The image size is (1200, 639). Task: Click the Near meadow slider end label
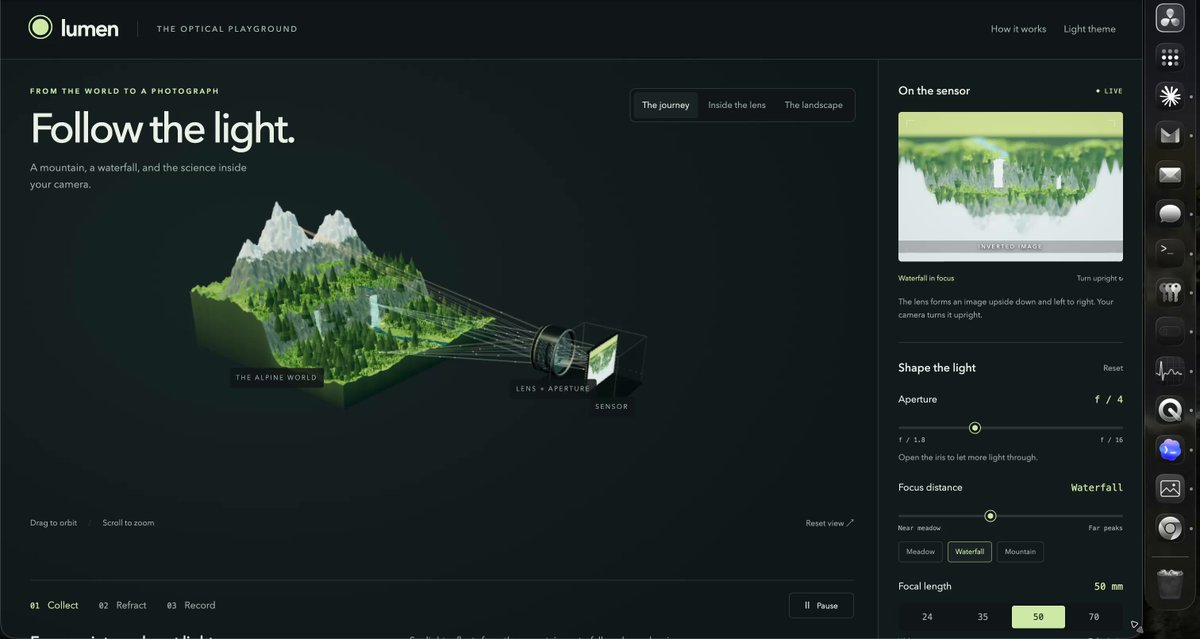coord(920,528)
